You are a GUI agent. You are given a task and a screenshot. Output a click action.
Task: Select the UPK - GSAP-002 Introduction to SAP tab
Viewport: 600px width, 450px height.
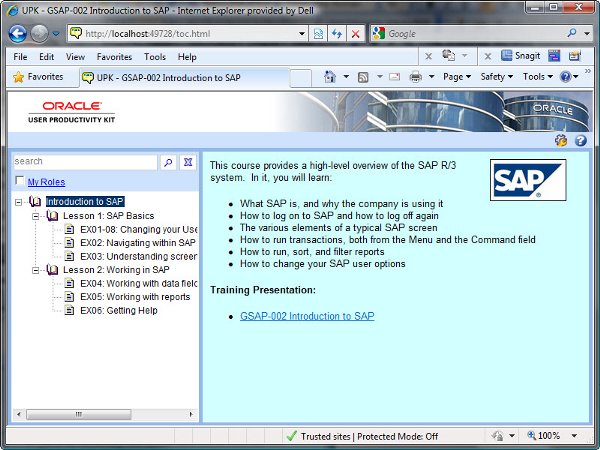pos(184,78)
